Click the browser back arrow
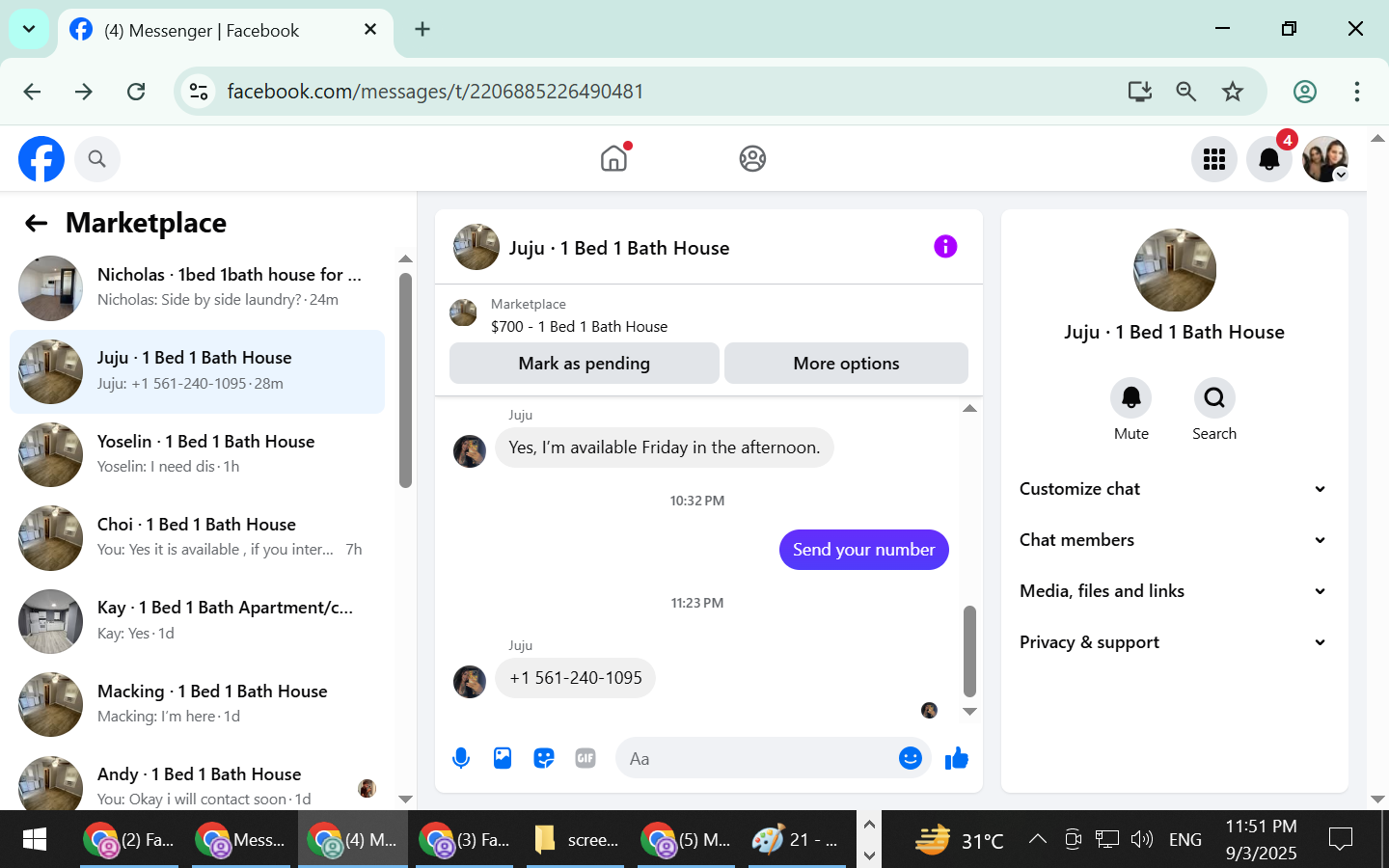Screen dimensions: 1389x868 (x=32, y=92)
